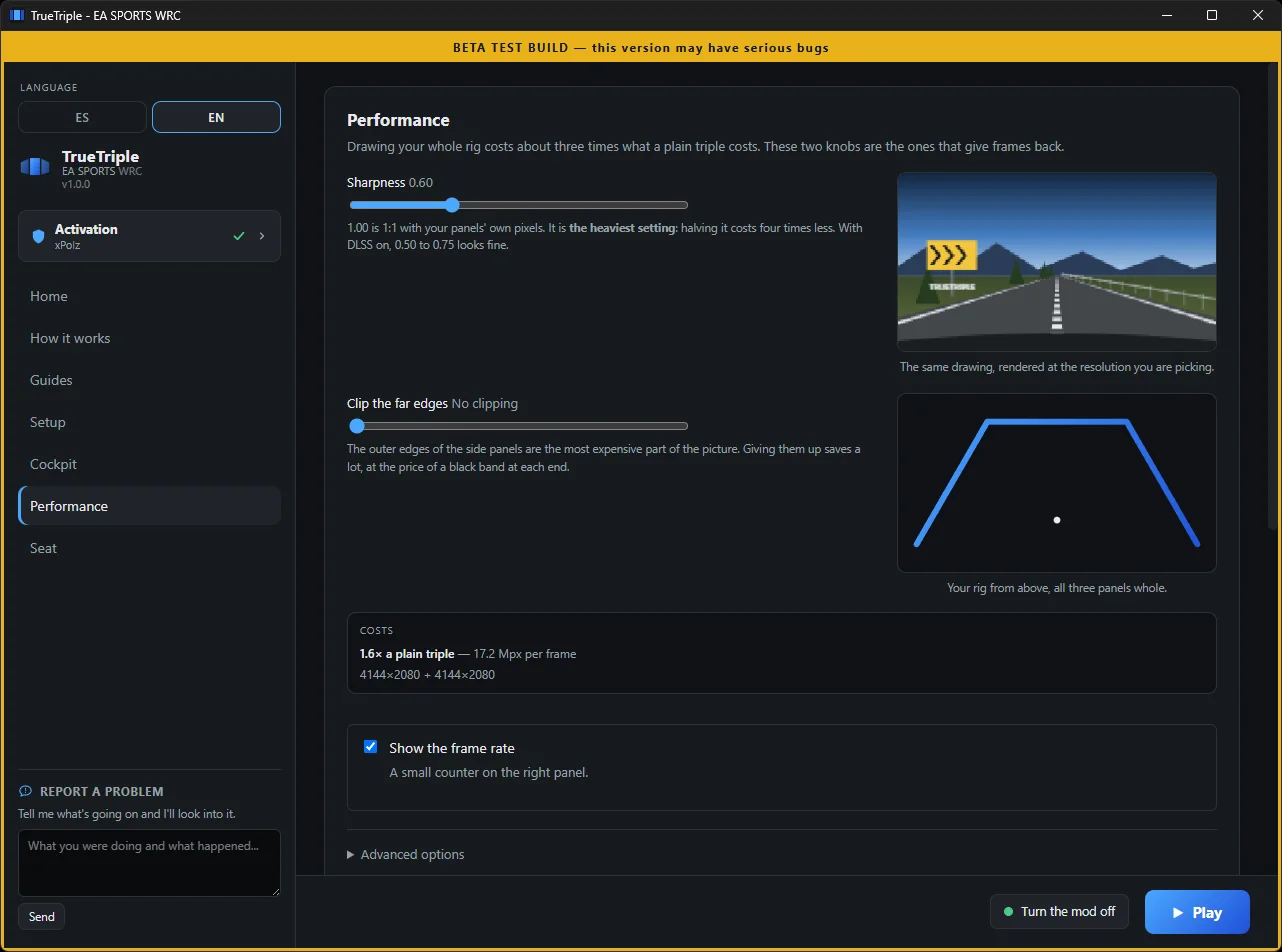Click the Clip the far edges slider
The height and width of the screenshot is (952, 1282).
coord(518,426)
